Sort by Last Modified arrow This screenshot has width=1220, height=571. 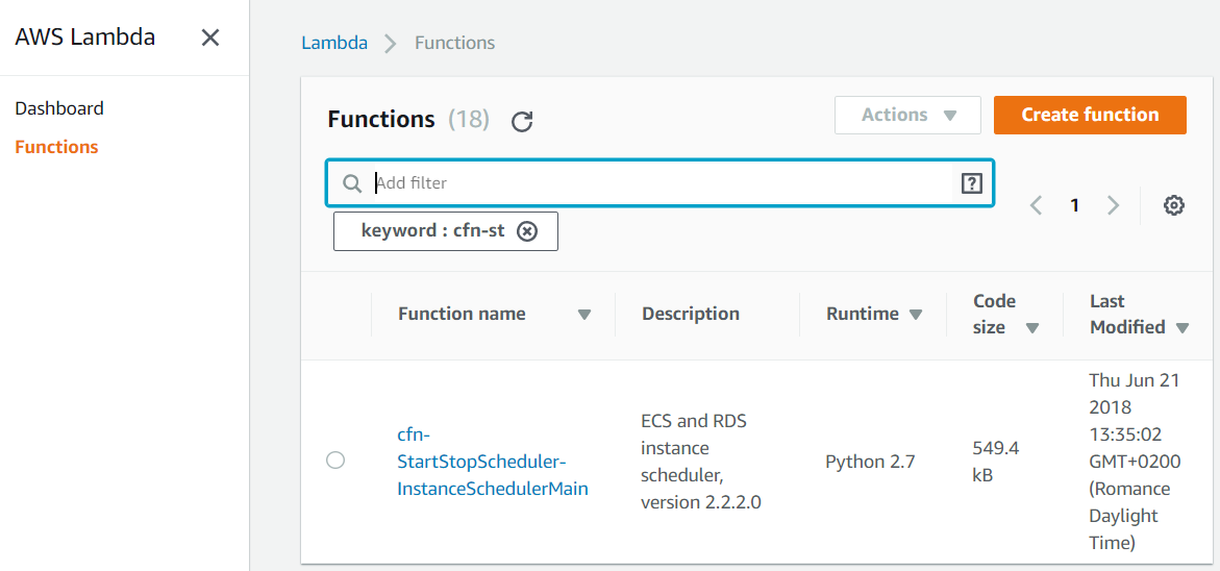(x=1183, y=328)
